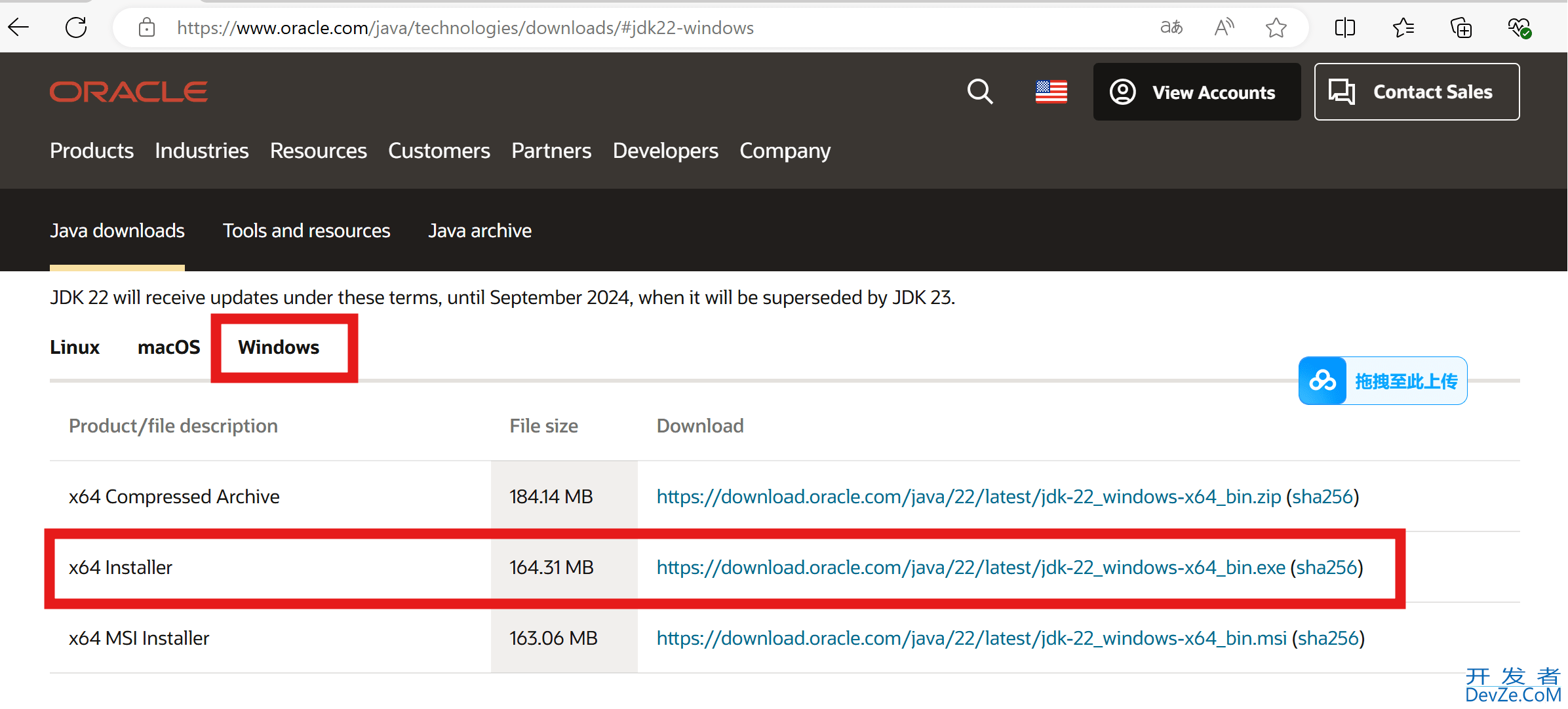Switch to Tools and resources tab
1568x709 pixels.
[306, 231]
